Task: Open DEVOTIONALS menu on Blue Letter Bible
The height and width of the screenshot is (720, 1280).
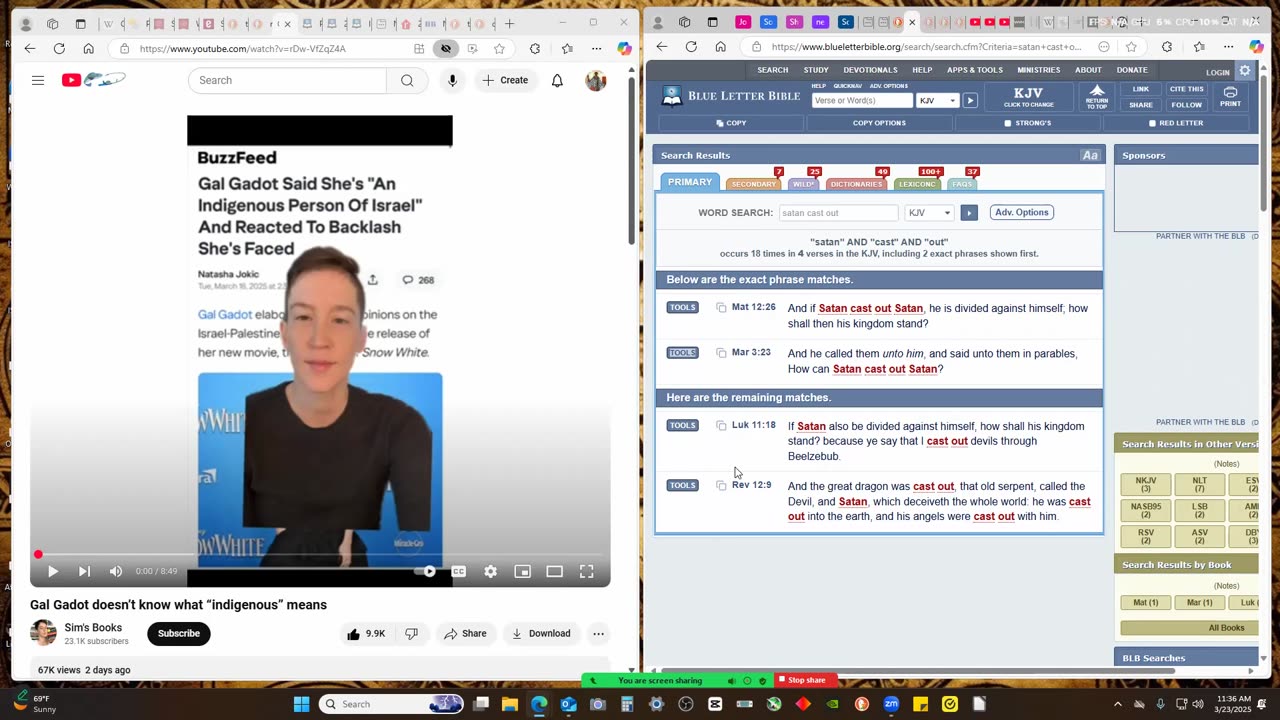Action: coord(870,70)
